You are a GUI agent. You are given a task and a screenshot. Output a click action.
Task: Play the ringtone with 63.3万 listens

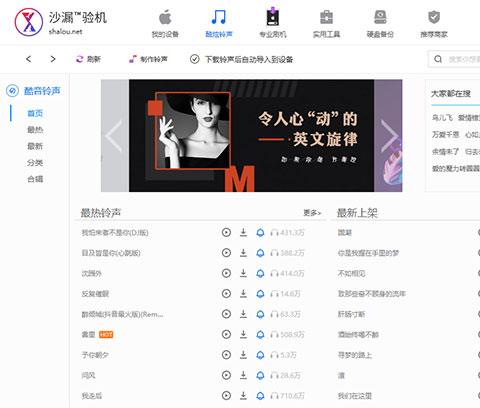226,314
